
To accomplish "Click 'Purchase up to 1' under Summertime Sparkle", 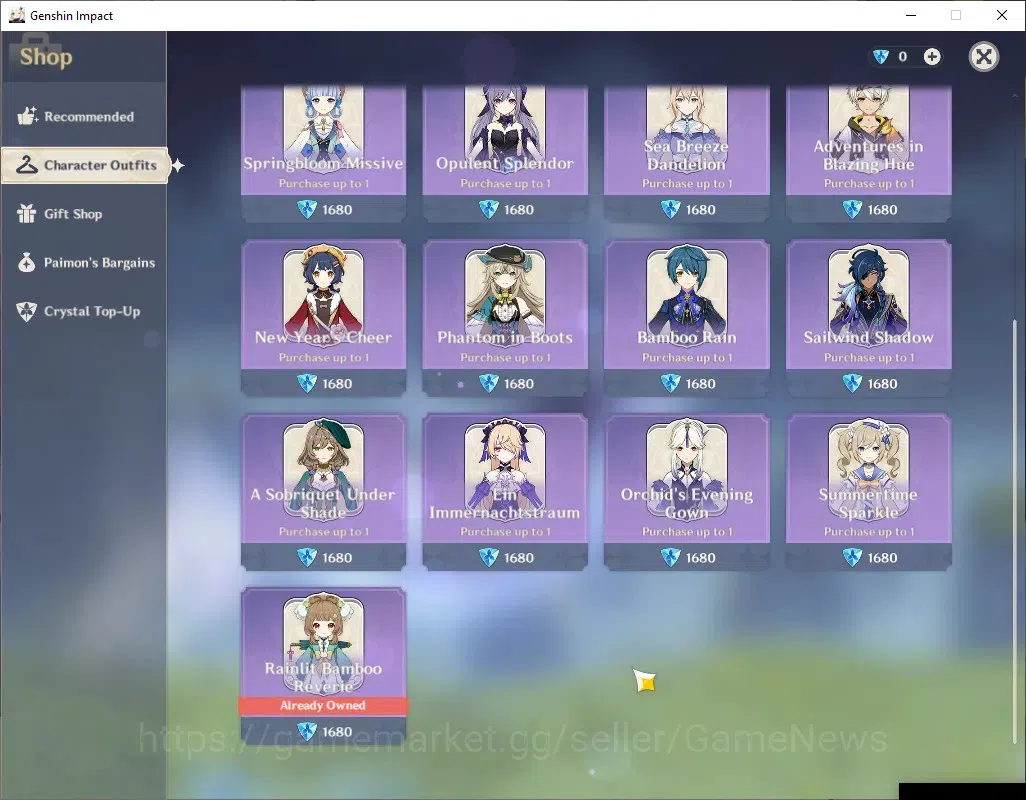I will pos(869,532).
